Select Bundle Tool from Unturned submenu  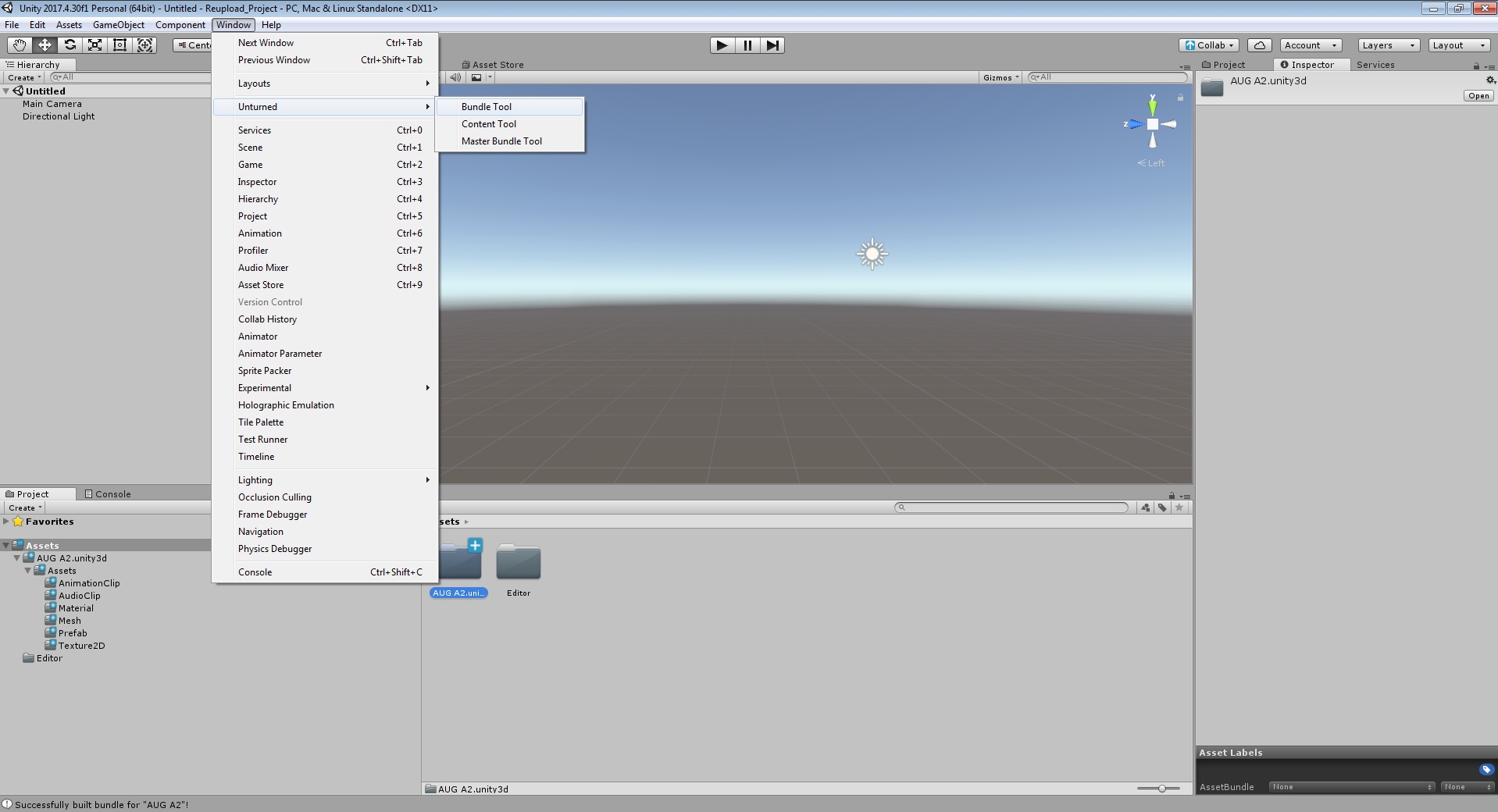[x=510, y=107]
